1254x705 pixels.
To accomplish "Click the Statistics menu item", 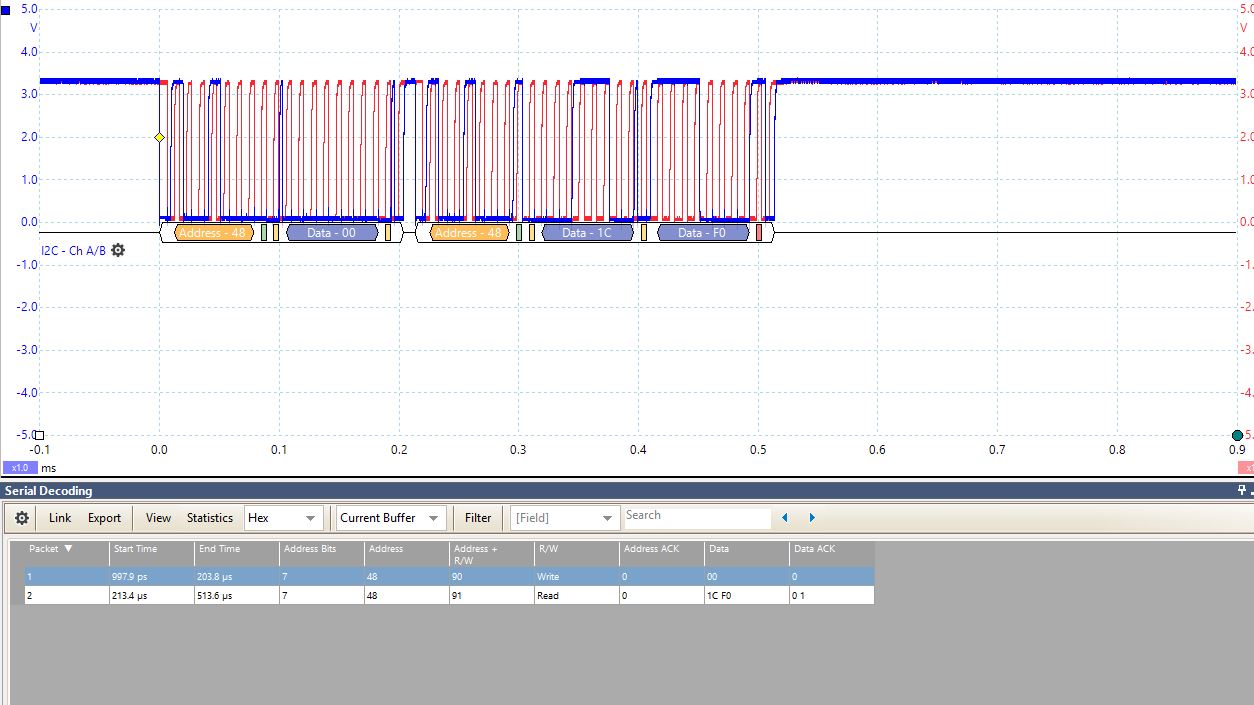I will point(209,517).
